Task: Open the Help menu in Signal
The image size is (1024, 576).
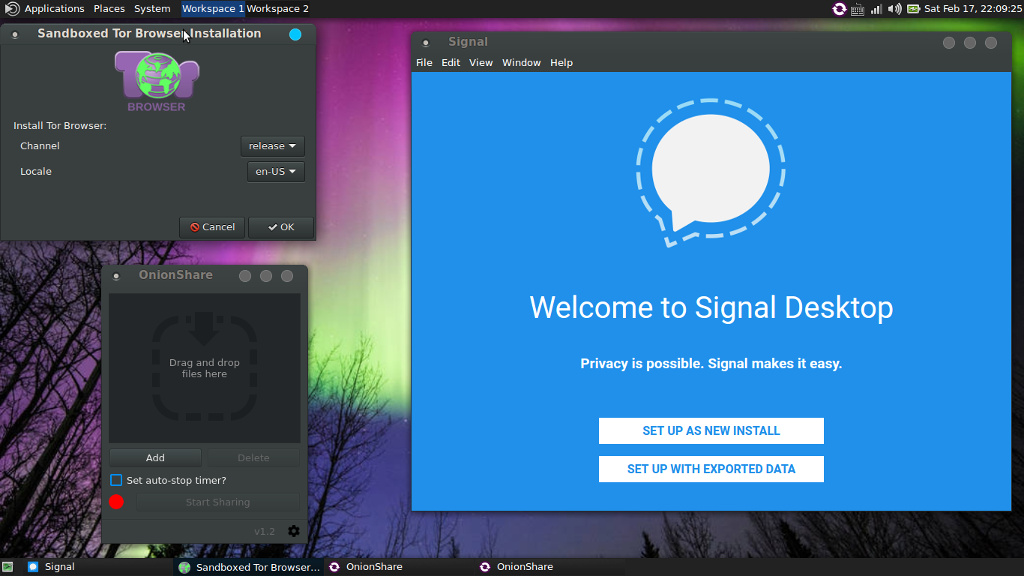Action: point(561,63)
